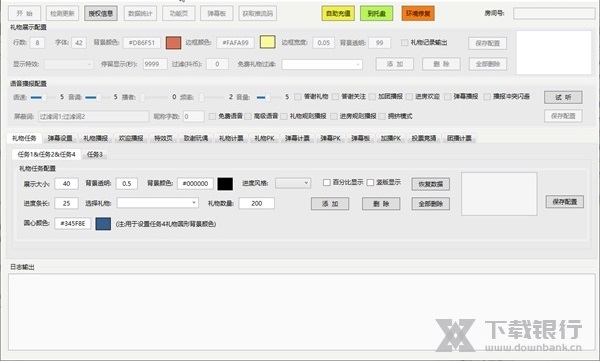Image resolution: width=600 pixels, height=363 pixels.
Task: Focus the 房间号 room number field
Action: (x=554, y=13)
